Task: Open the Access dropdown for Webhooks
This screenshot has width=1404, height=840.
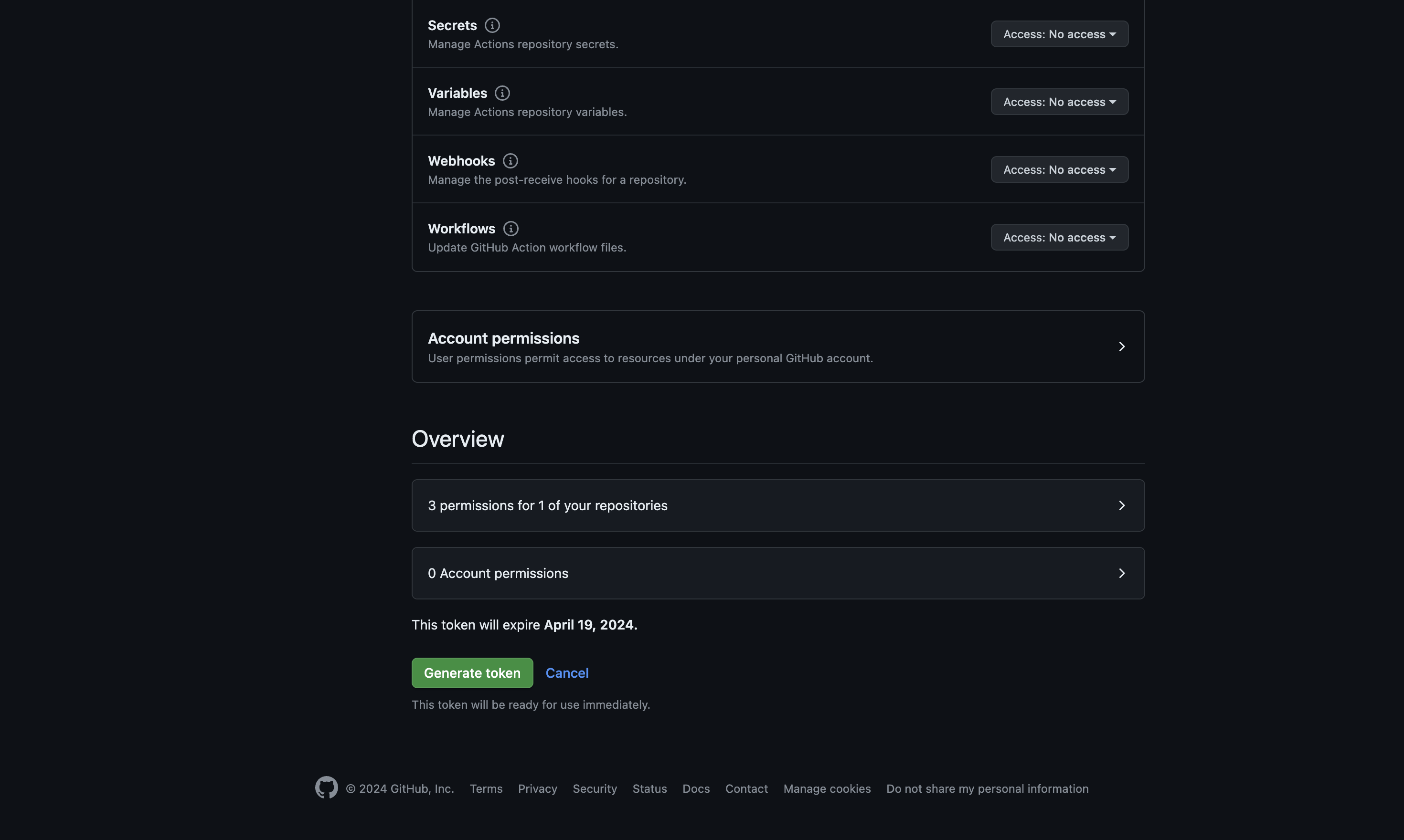Action: click(1059, 168)
